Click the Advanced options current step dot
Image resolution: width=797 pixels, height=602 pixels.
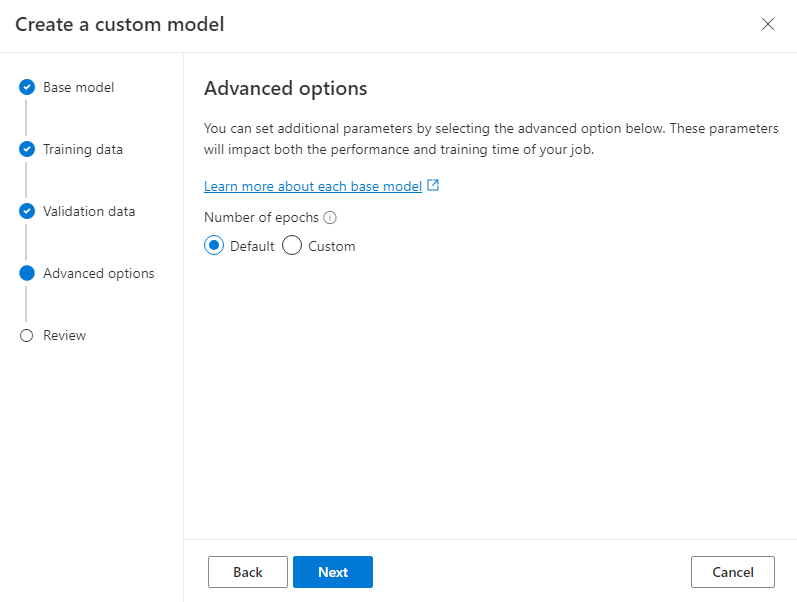pyautogui.click(x=27, y=274)
